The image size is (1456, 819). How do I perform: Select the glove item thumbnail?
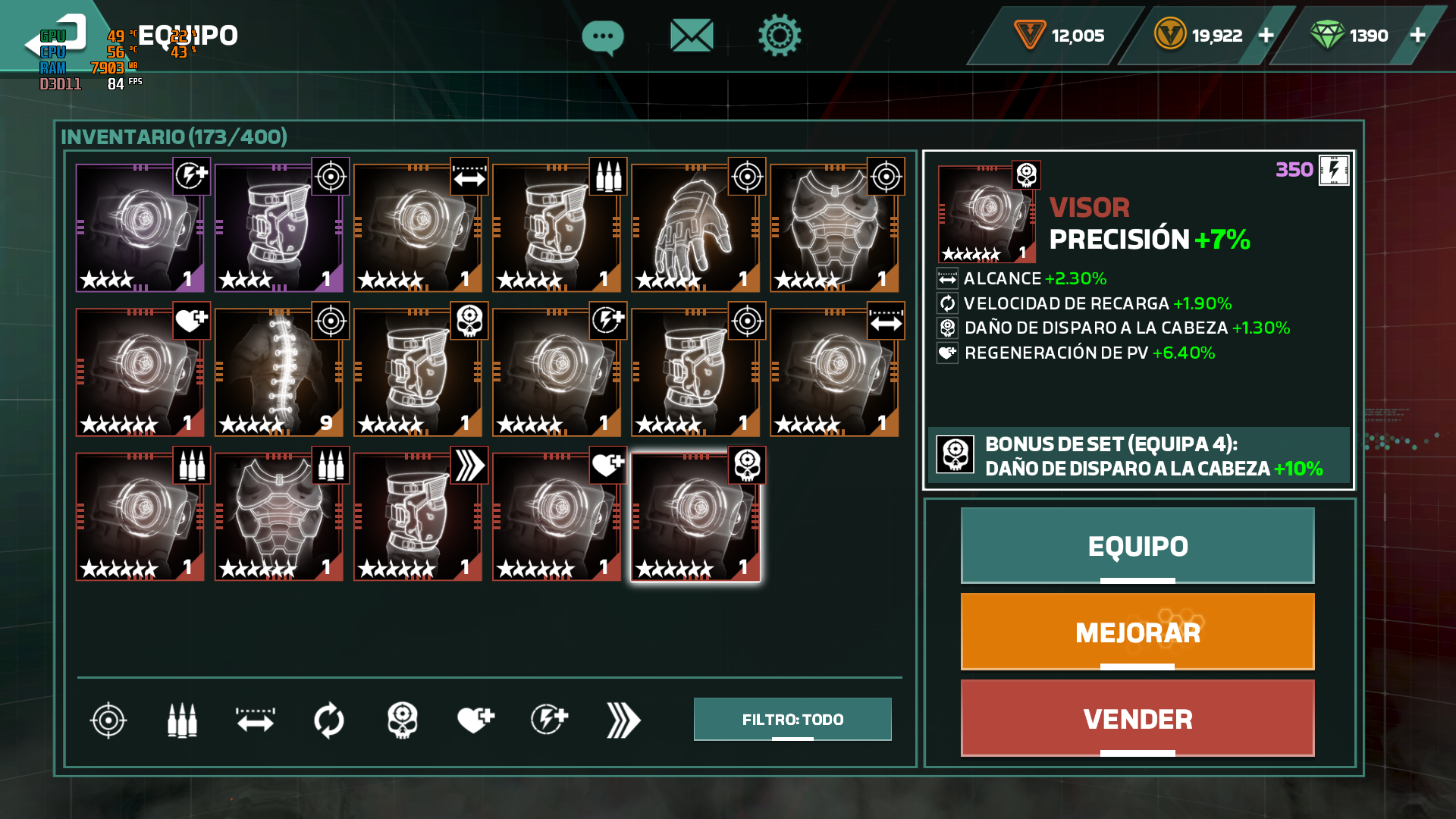pos(695,227)
